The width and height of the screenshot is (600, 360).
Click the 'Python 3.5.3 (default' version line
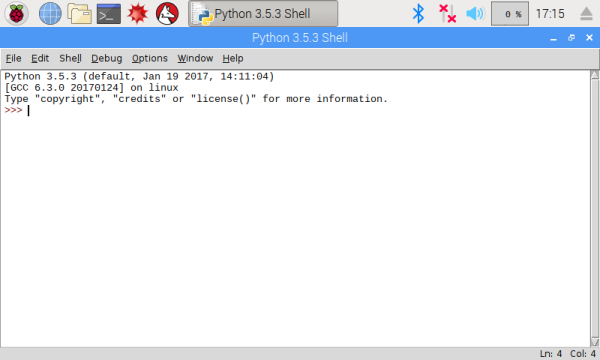[139, 77]
